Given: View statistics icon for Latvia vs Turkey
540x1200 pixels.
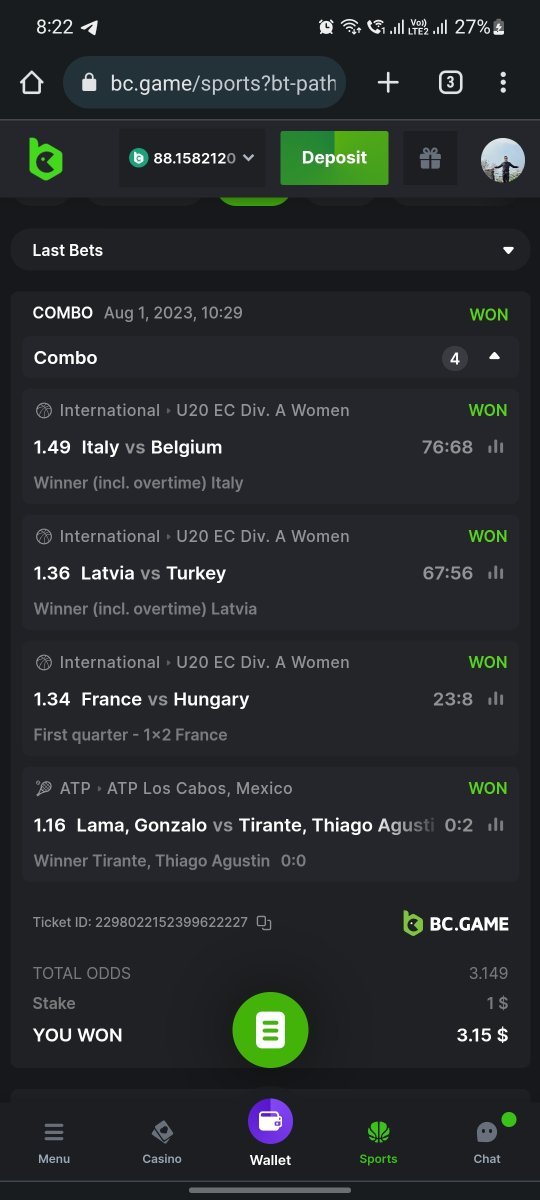Looking at the screenshot, I should 495,573.
